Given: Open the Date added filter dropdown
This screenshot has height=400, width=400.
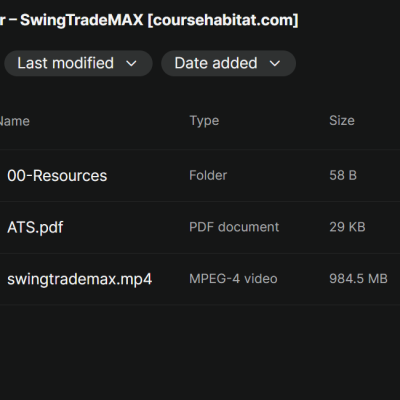Looking at the screenshot, I should pyautogui.click(x=229, y=63).
